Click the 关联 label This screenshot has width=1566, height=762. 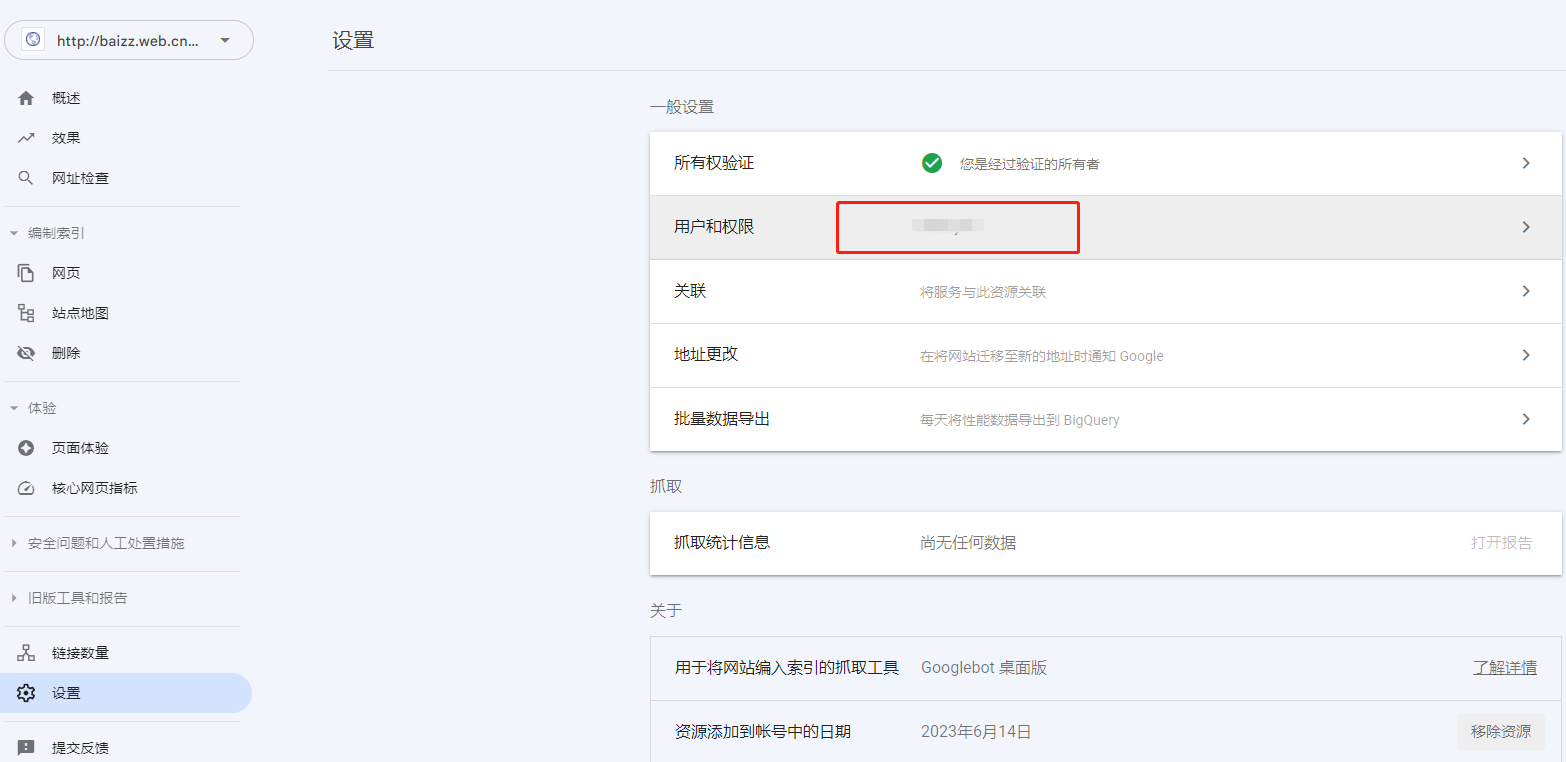pyautogui.click(x=690, y=291)
